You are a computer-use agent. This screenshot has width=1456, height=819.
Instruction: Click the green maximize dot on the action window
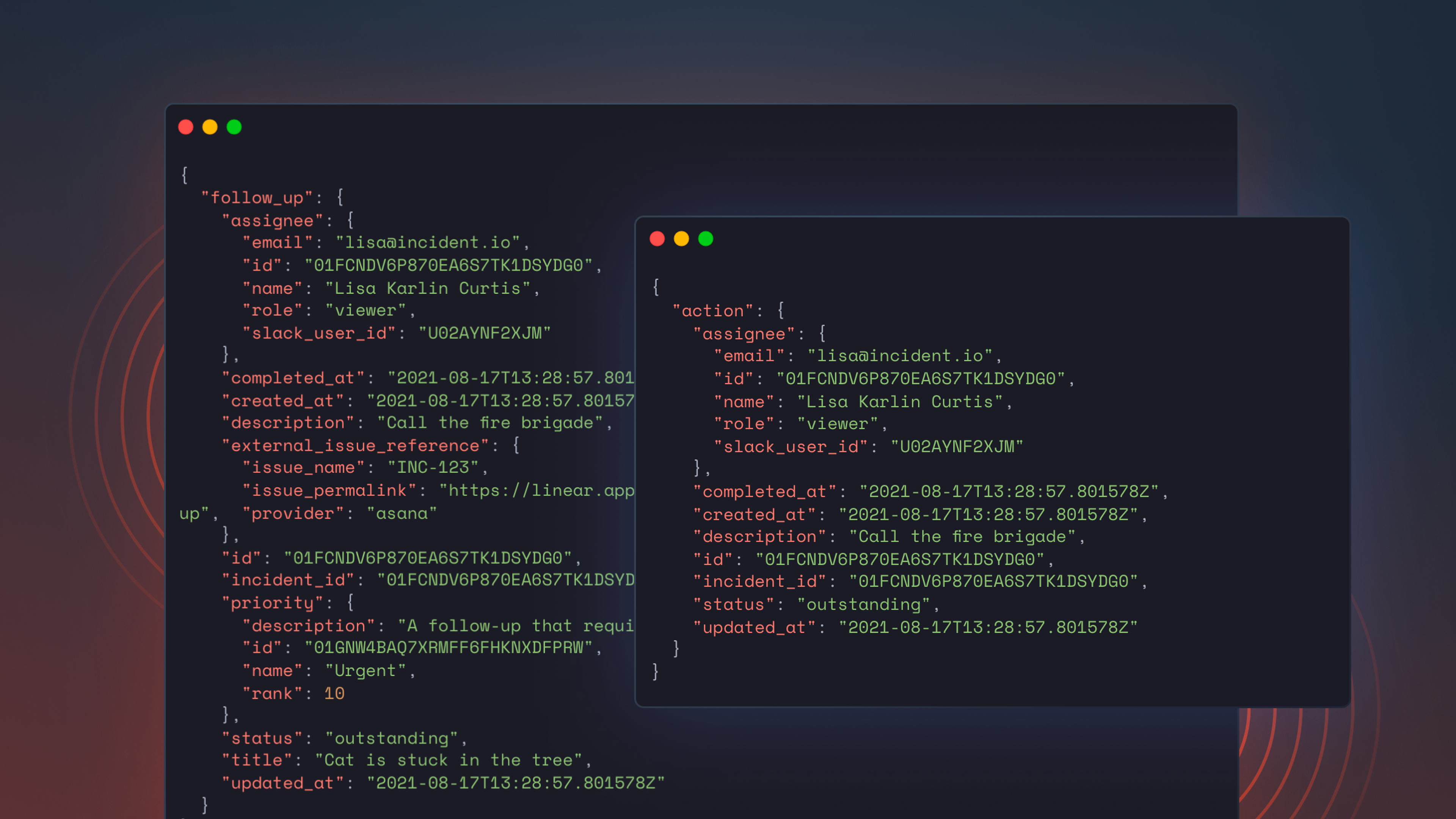coord(706,239)
